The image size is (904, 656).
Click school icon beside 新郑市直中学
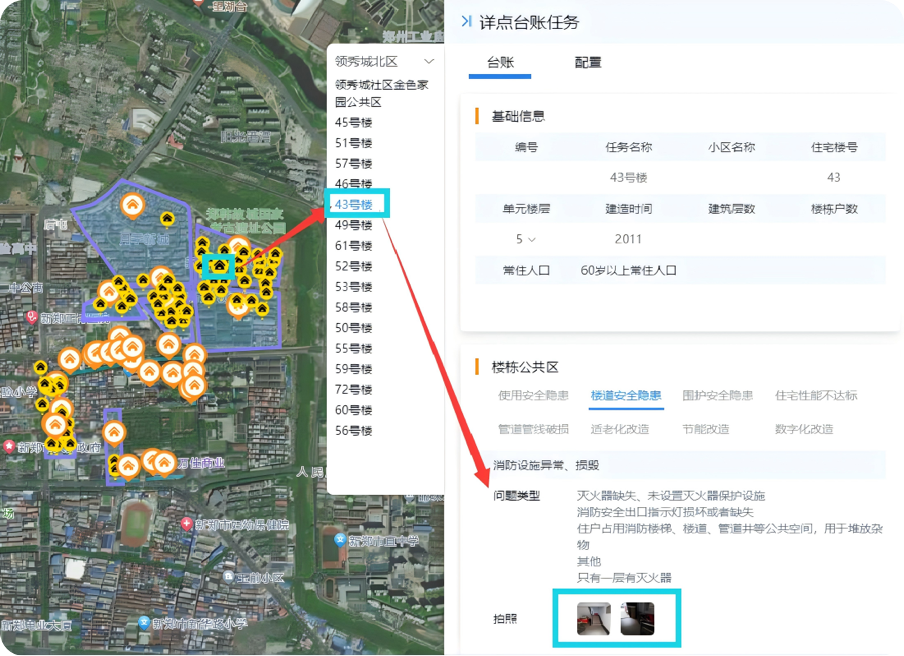(x=341, y=540)
